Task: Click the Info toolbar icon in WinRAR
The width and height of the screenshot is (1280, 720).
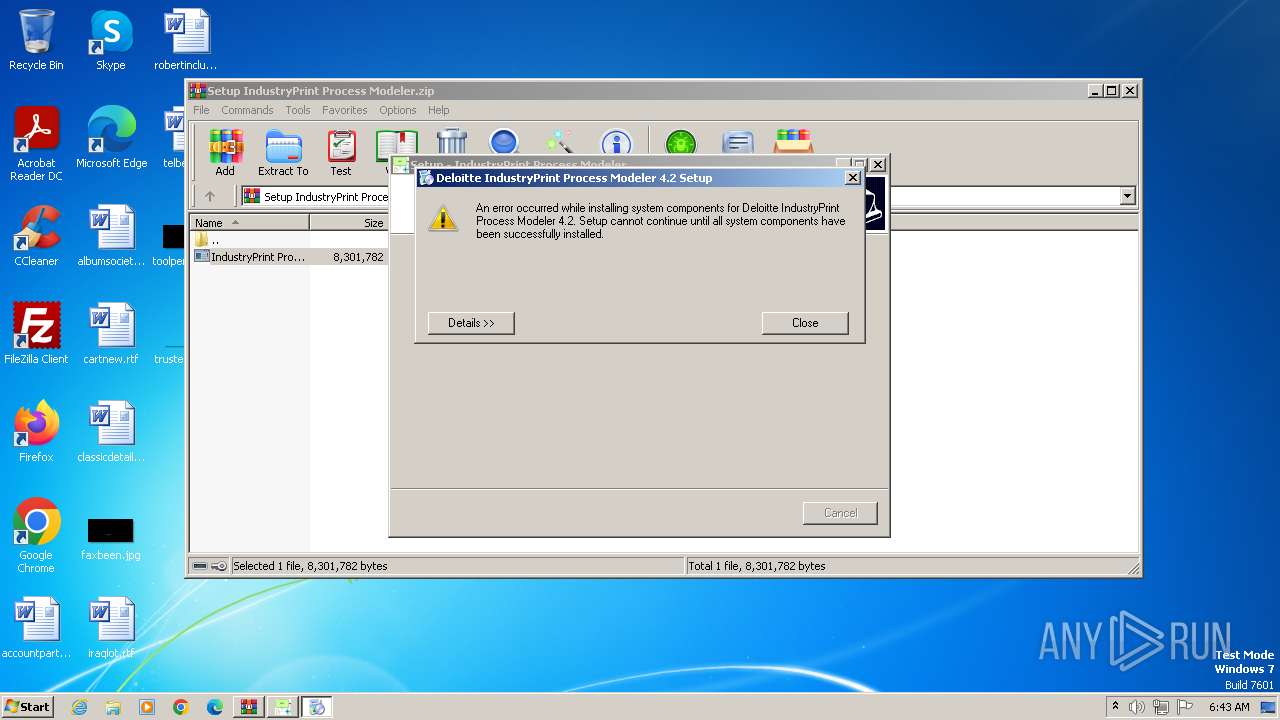Action: [616, 142]
